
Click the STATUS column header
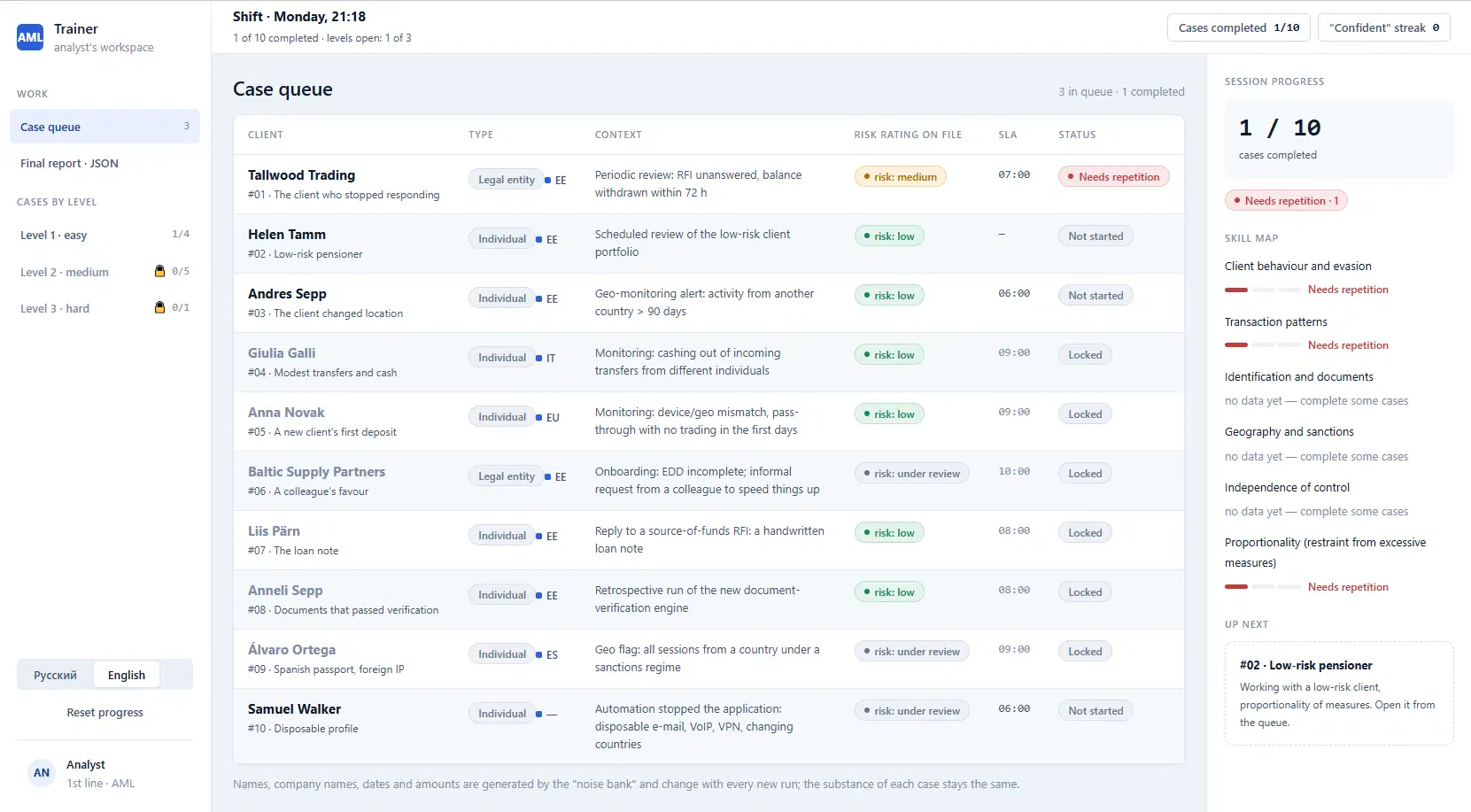tap(1077, 135)
